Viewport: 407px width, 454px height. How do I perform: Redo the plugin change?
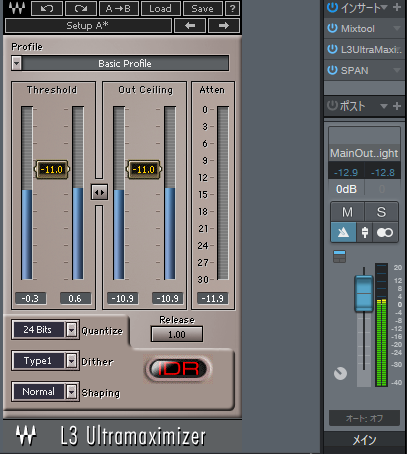(81, 8)
